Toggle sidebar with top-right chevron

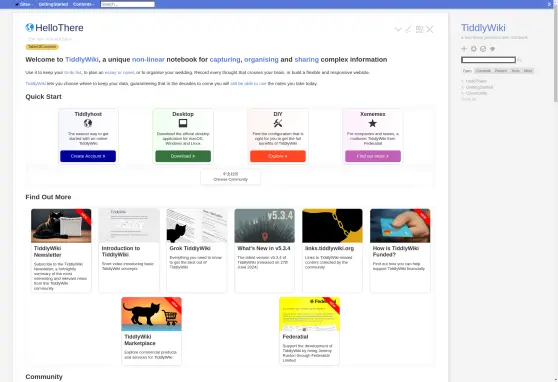click(x=549, y=4)
